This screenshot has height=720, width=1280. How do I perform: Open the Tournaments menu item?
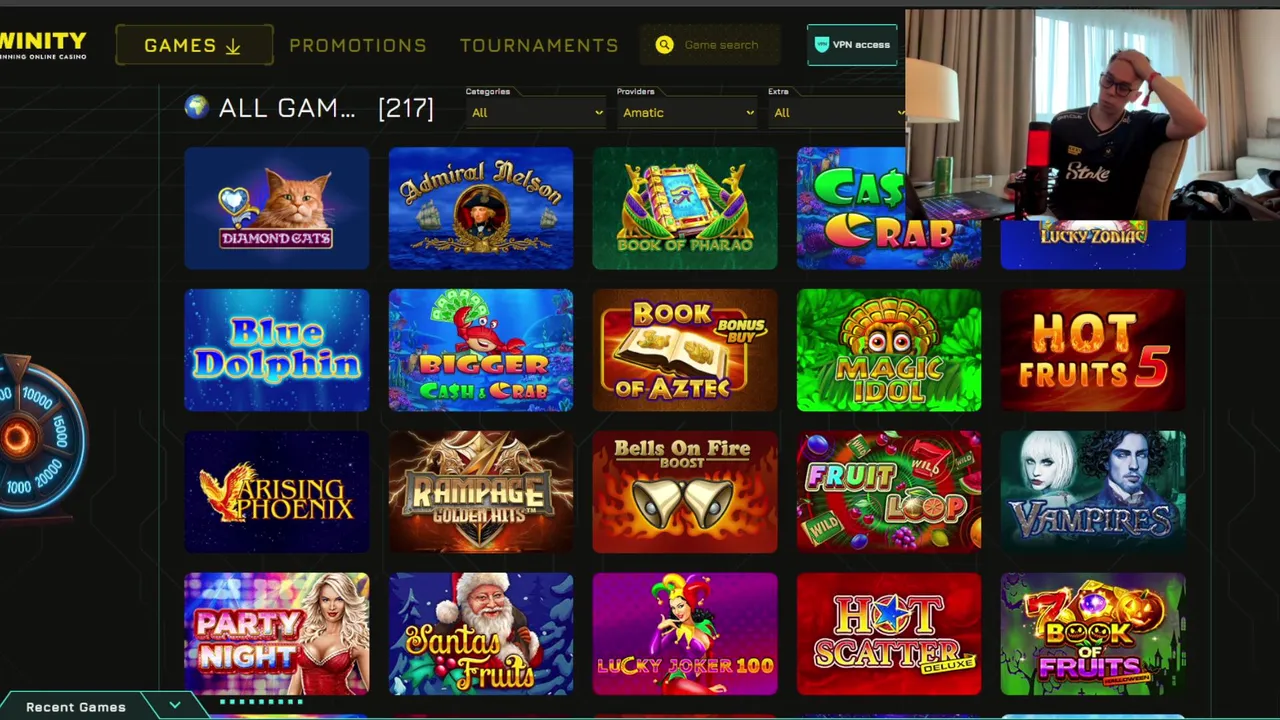[x=539, y=46]
